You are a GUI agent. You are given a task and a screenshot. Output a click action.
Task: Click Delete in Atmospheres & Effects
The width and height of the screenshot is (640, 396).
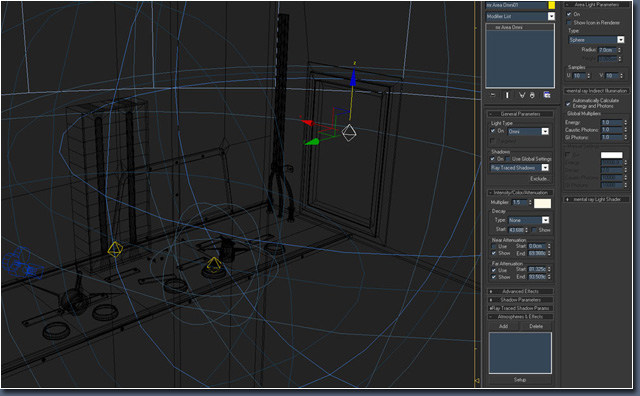536,326
